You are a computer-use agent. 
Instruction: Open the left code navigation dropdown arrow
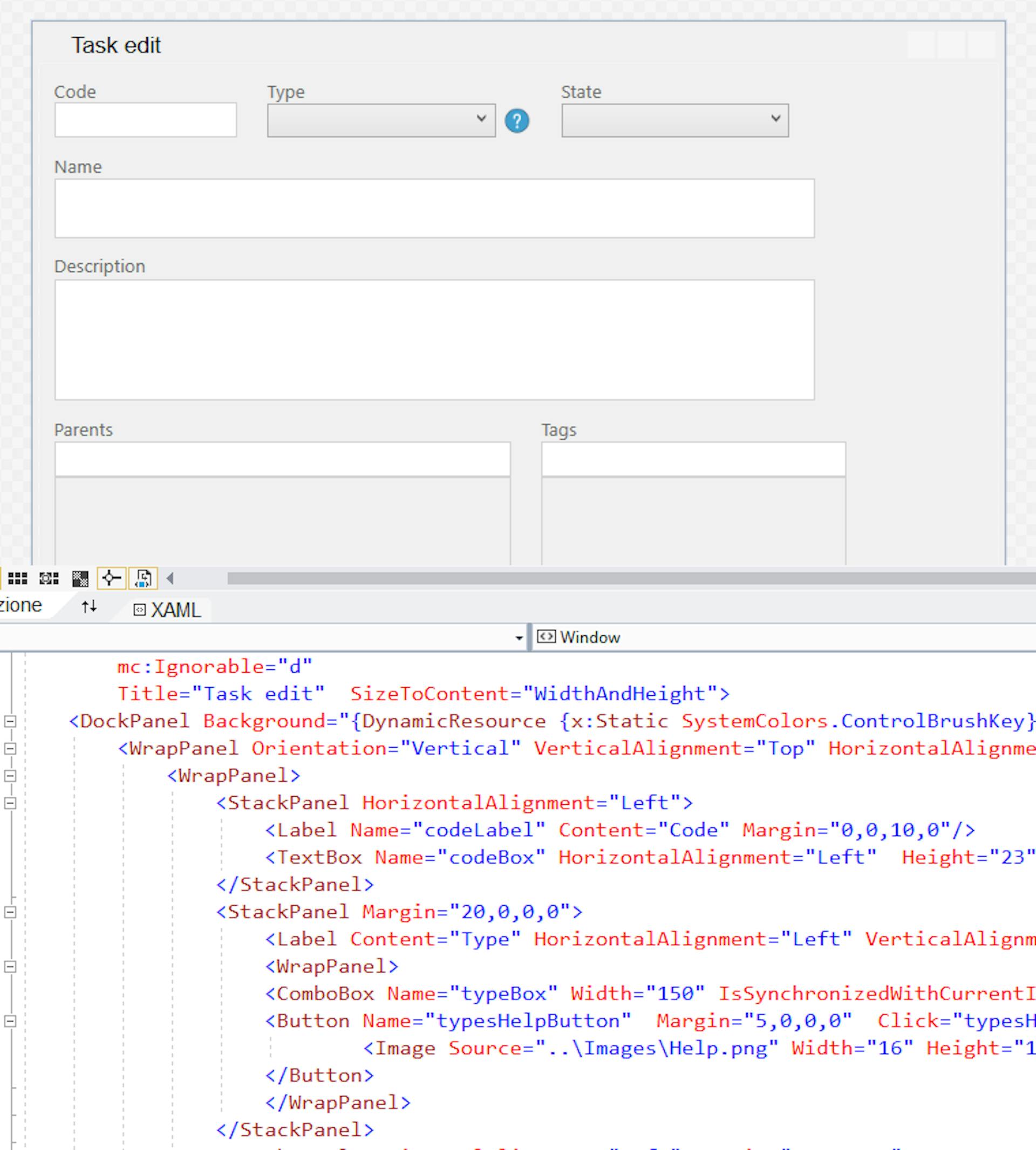click(x=519, y=638)
